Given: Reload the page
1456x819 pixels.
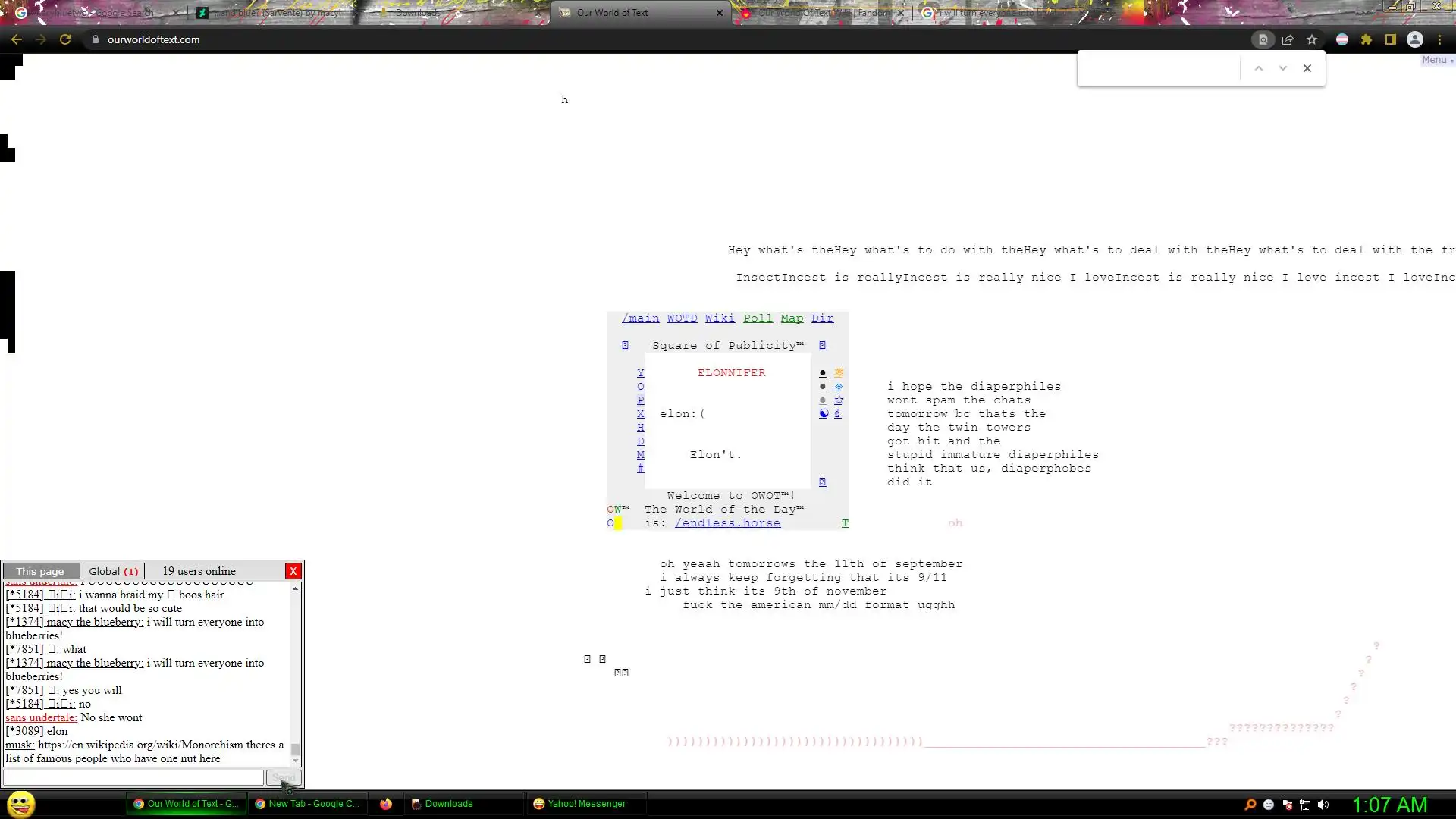Looking at the screenshot, I should pos(65,39).
